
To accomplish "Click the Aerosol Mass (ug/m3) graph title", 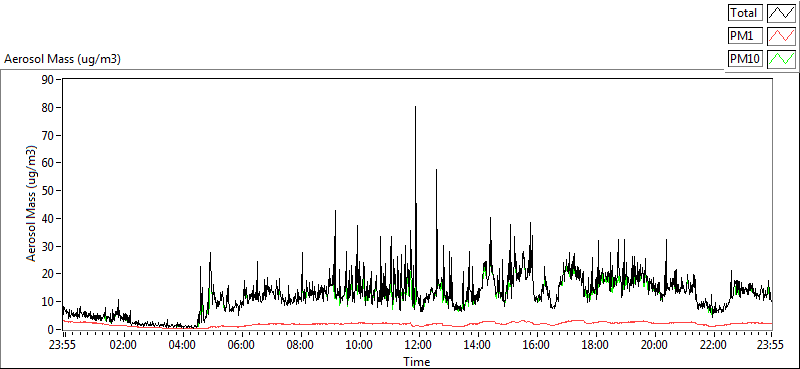I will [x=62, y=59].
